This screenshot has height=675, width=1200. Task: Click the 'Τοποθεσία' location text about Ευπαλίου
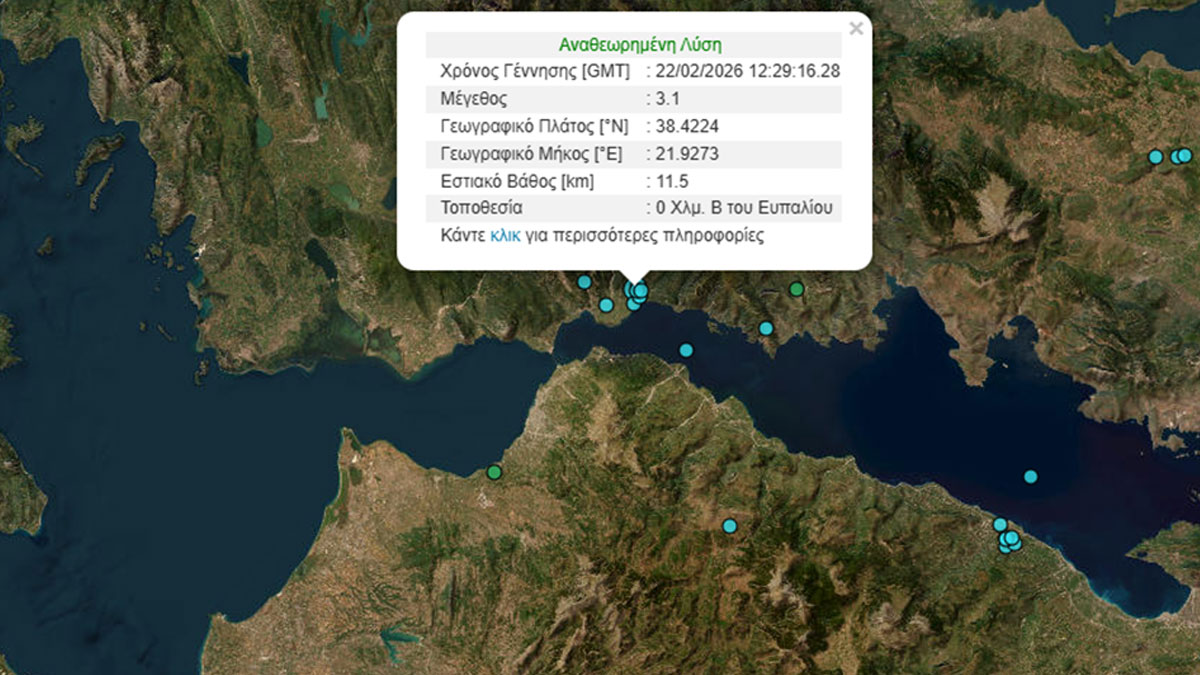[x=745, y=209]
